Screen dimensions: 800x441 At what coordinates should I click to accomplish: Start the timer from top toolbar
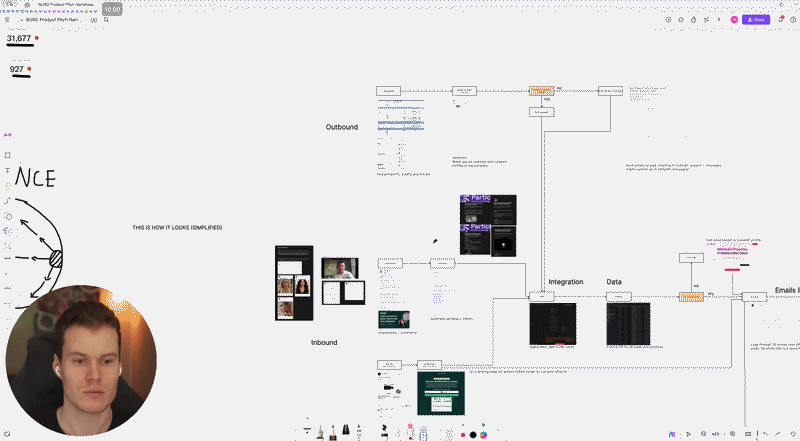[x=693, y=19]
